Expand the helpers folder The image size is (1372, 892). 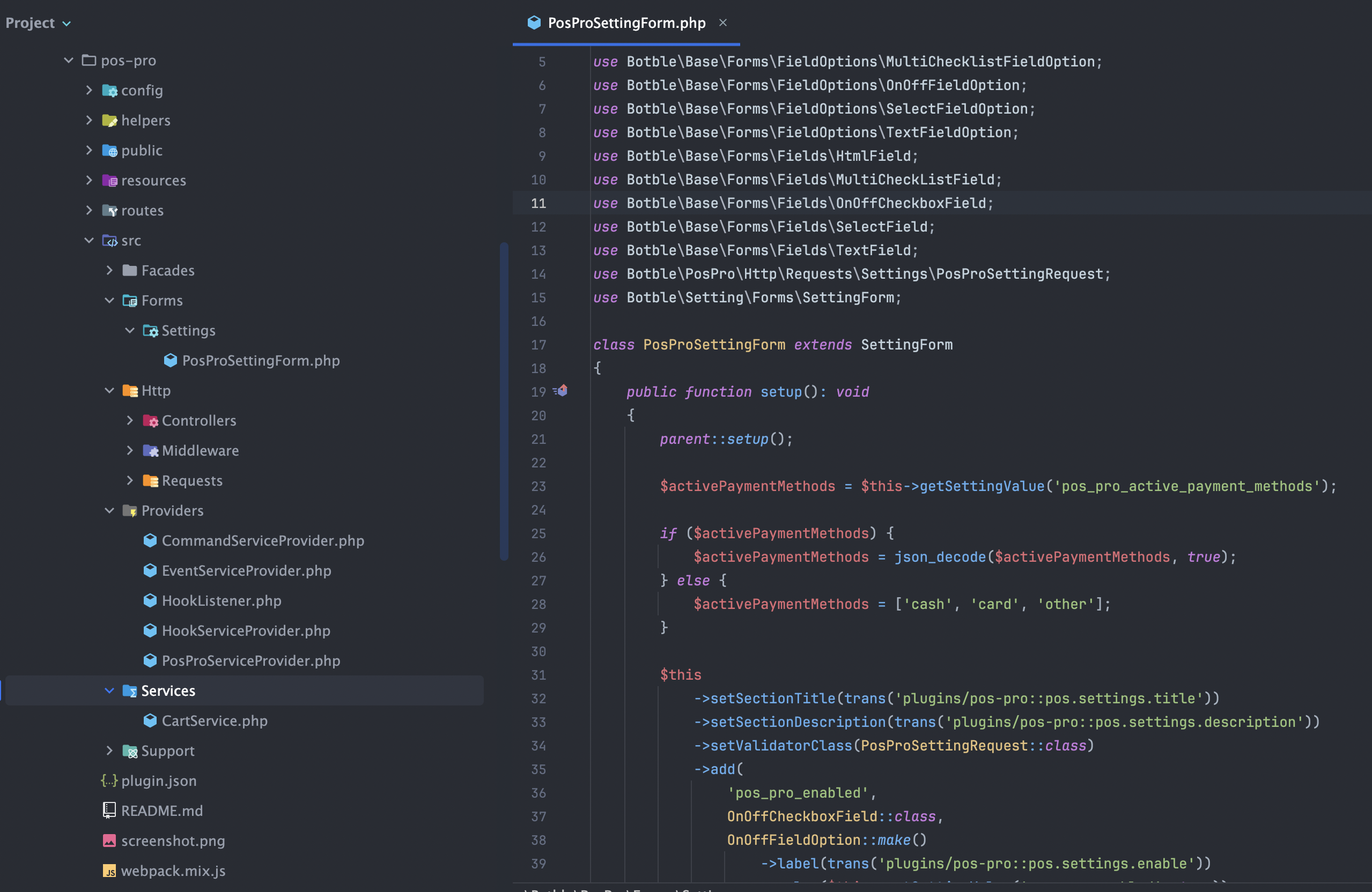tap(89, 120)
